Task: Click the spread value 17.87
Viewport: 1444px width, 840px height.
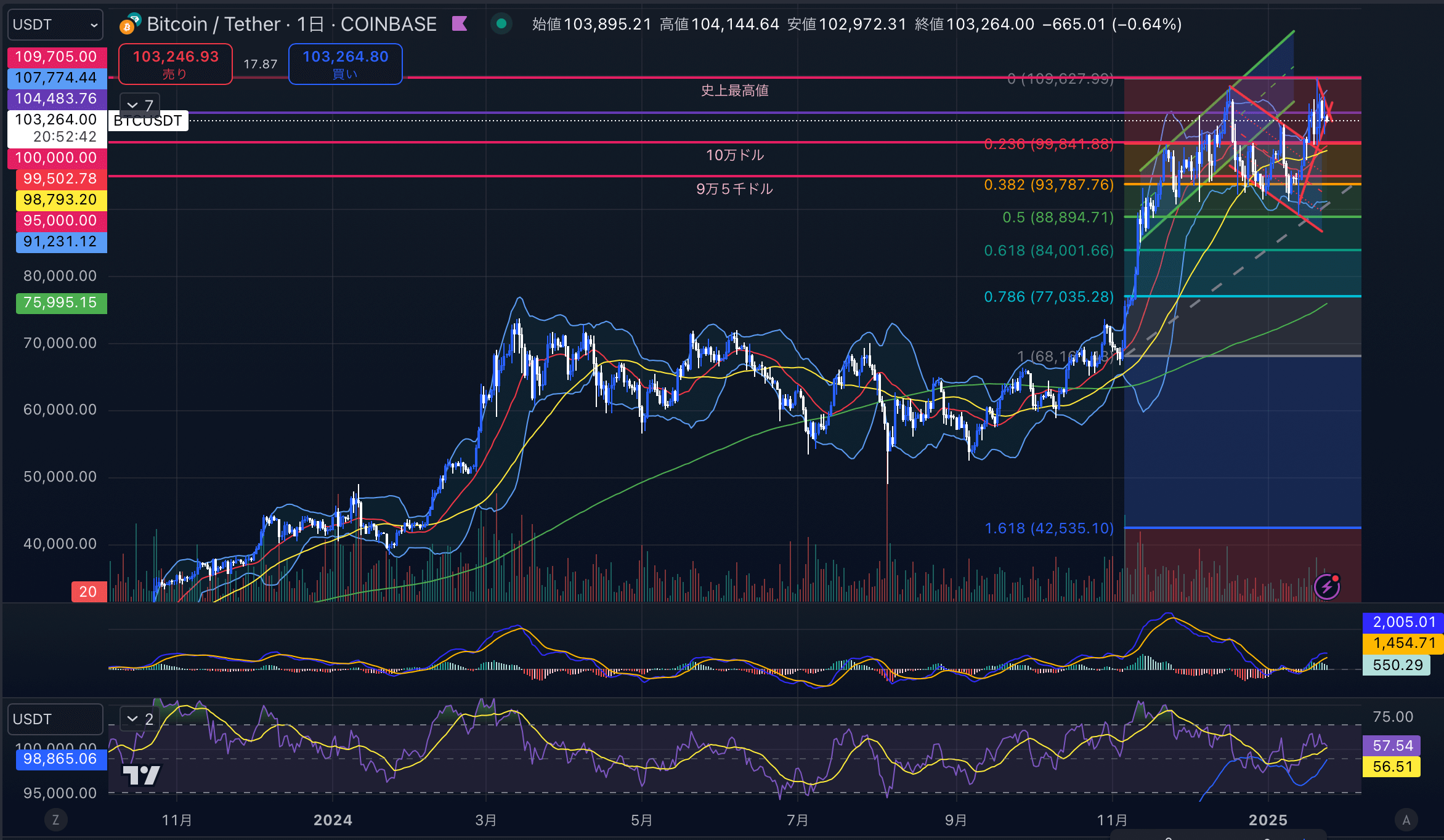Action: [x=260, y=64]
